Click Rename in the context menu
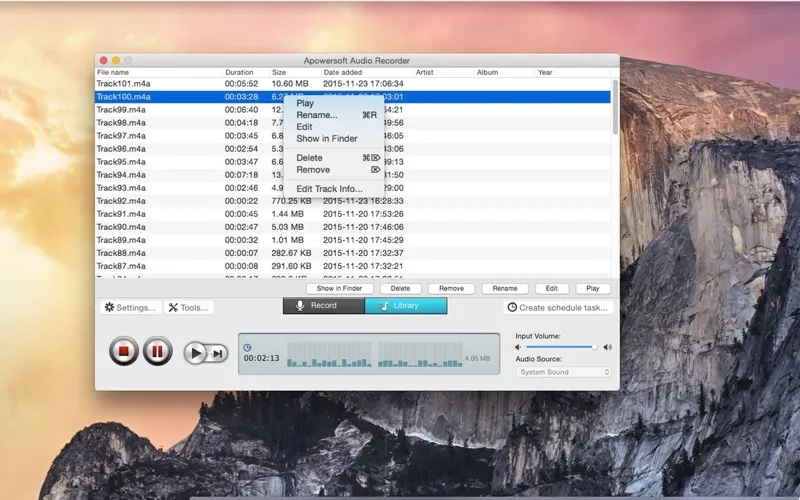Viewport: 800px width, 500px height. point(317,115)
